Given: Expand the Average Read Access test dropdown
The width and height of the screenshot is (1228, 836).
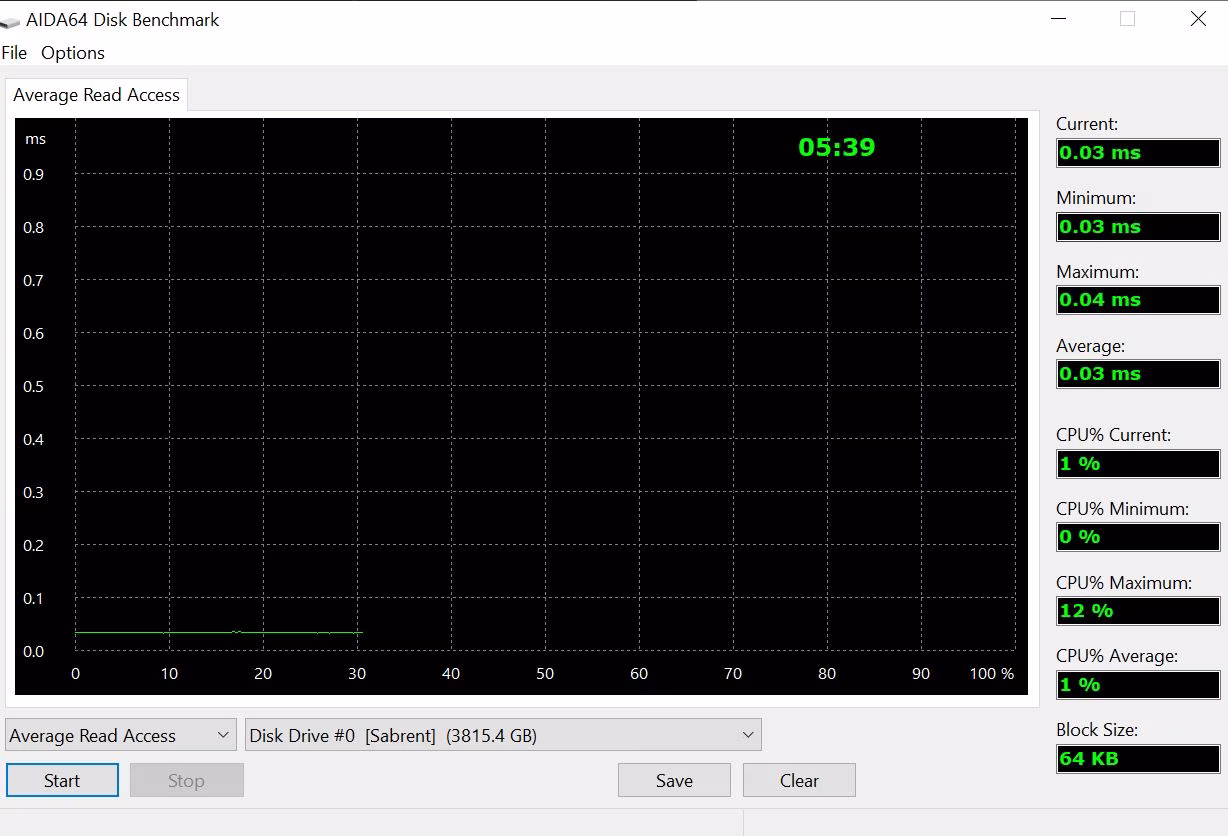Looking at the screenshot, I should [x=121, y=736].
